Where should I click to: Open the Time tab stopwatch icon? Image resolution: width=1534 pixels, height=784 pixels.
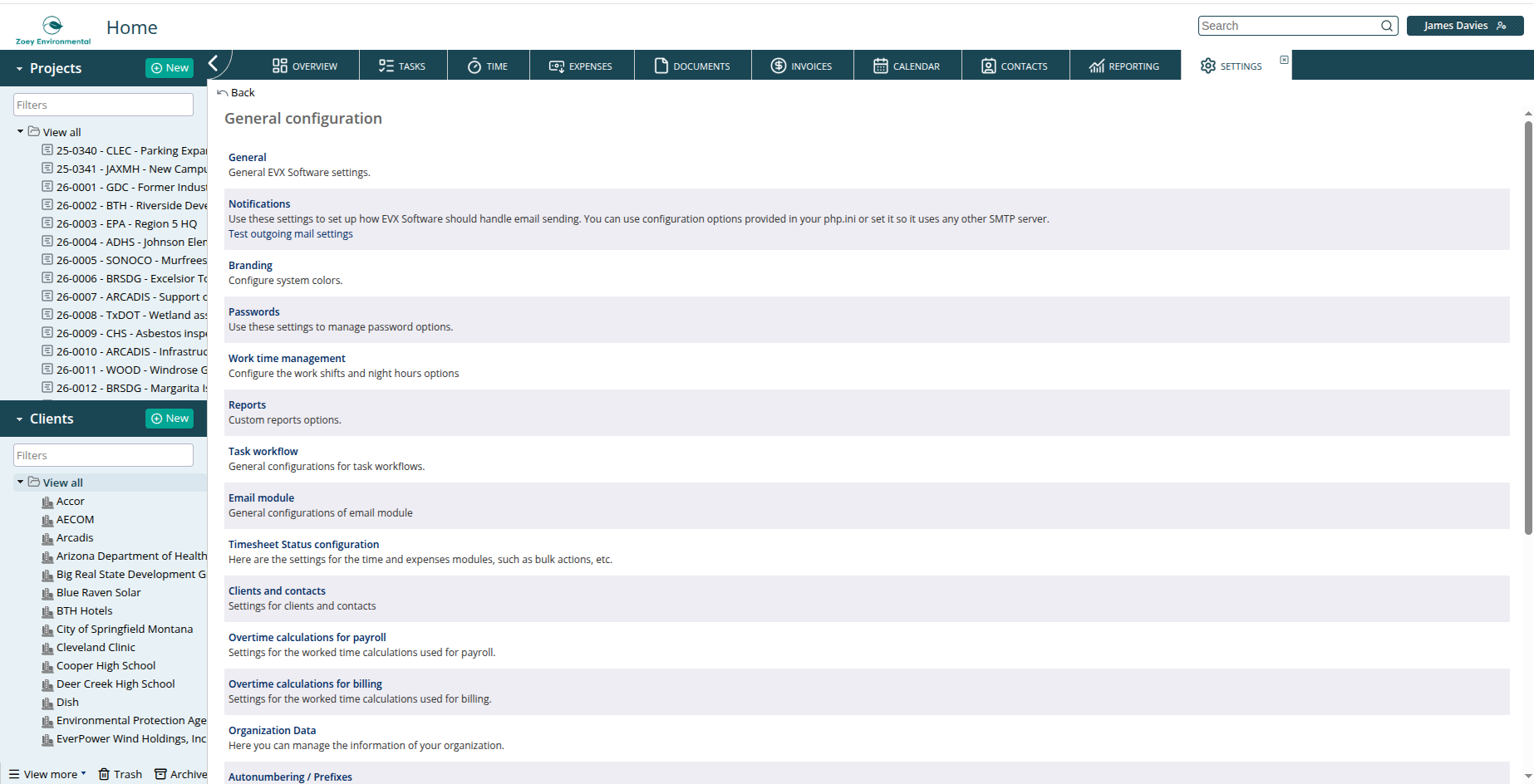[x=474, y=66]
